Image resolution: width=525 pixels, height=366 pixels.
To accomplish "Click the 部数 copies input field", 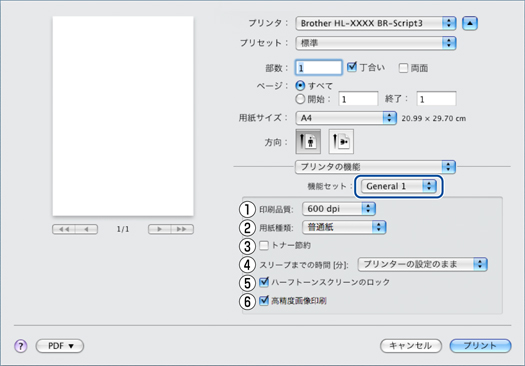I will [x=318, y=68].
